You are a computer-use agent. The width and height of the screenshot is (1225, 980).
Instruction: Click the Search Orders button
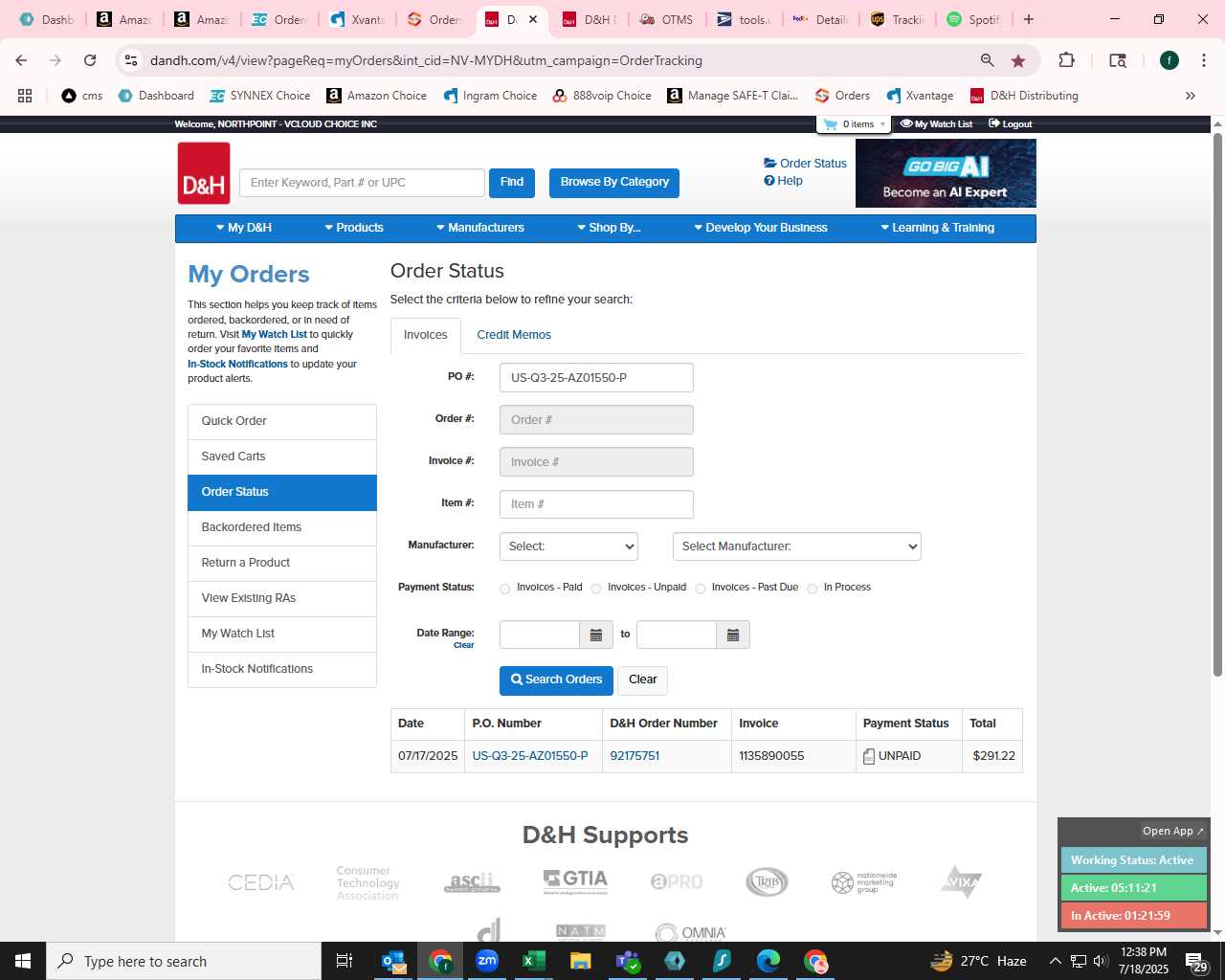(556, 679)
